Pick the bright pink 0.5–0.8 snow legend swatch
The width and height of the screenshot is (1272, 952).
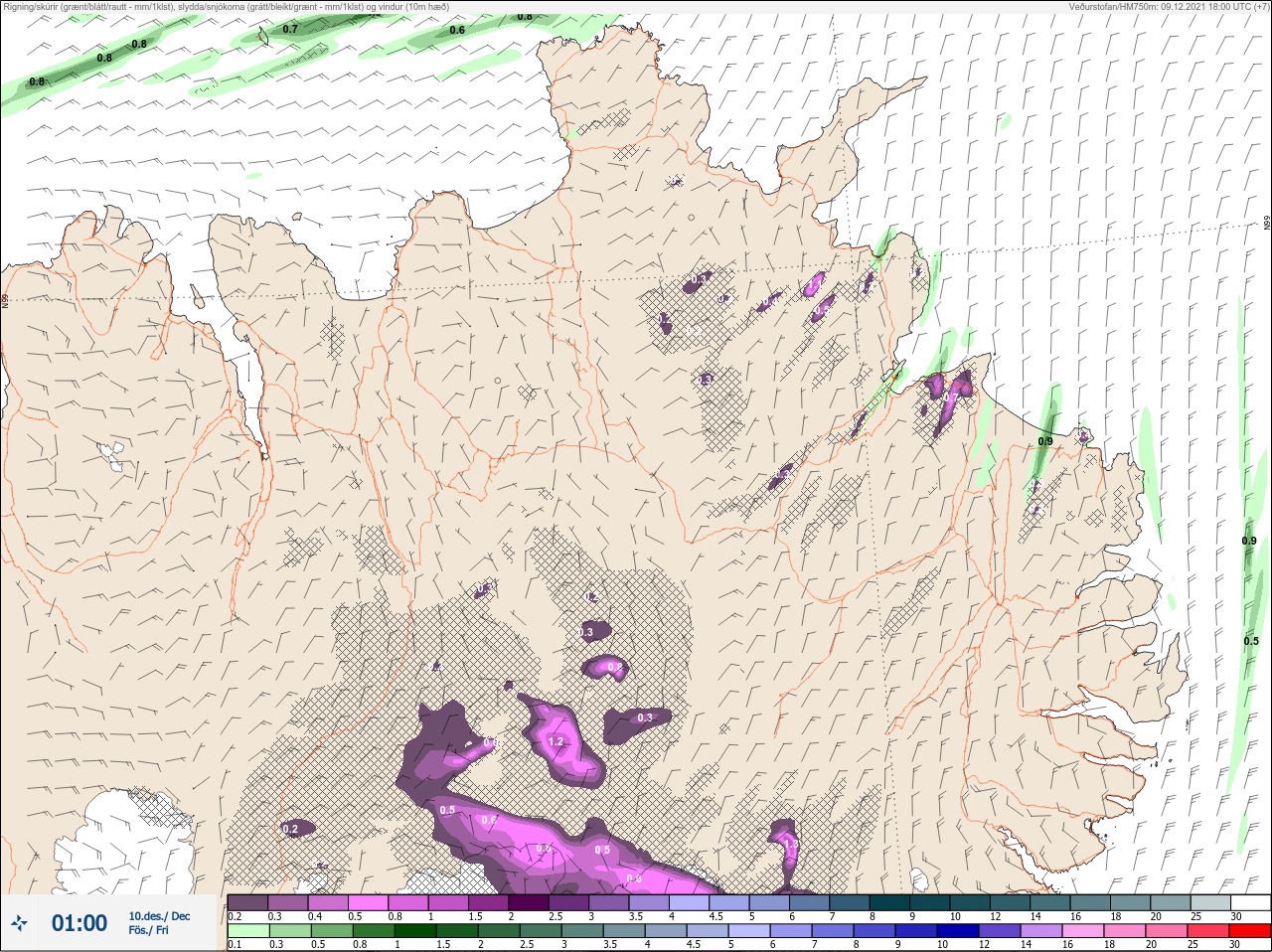coord(369,902)
